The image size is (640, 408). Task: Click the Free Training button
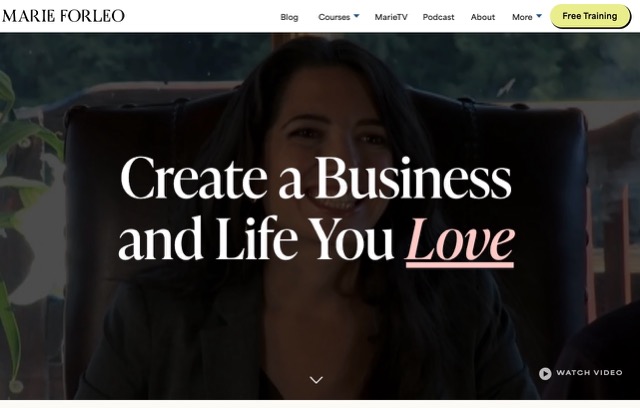(590, 16)
